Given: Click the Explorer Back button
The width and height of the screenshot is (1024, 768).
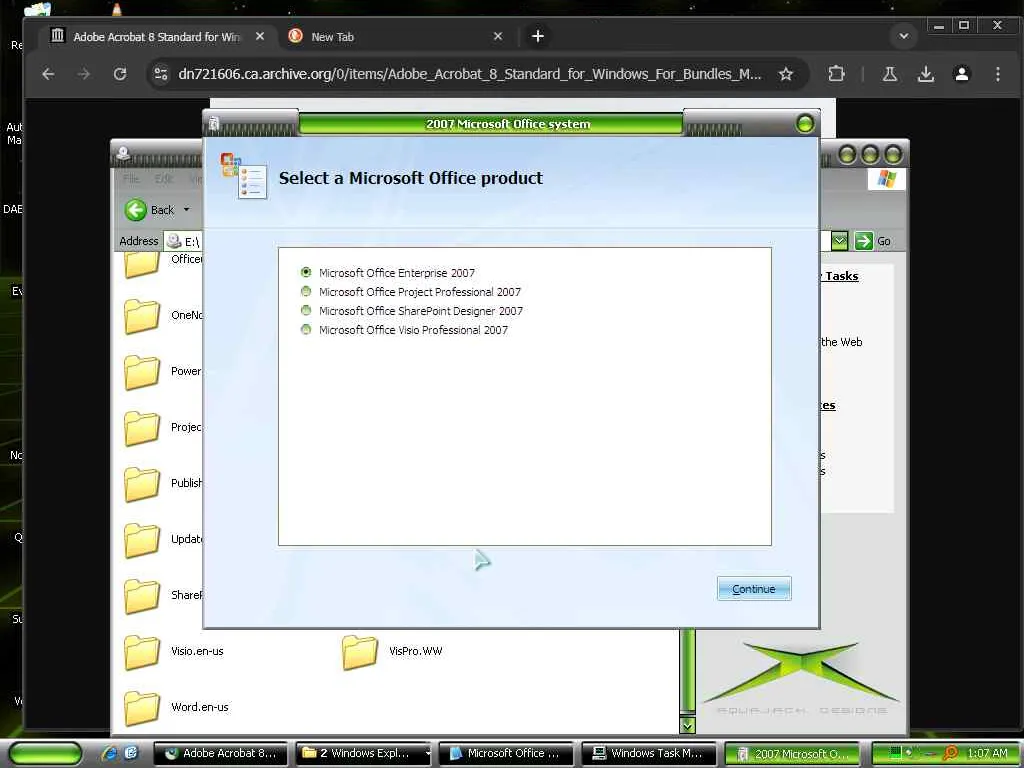Looking at the screenshot, I should tap(150, 210).
